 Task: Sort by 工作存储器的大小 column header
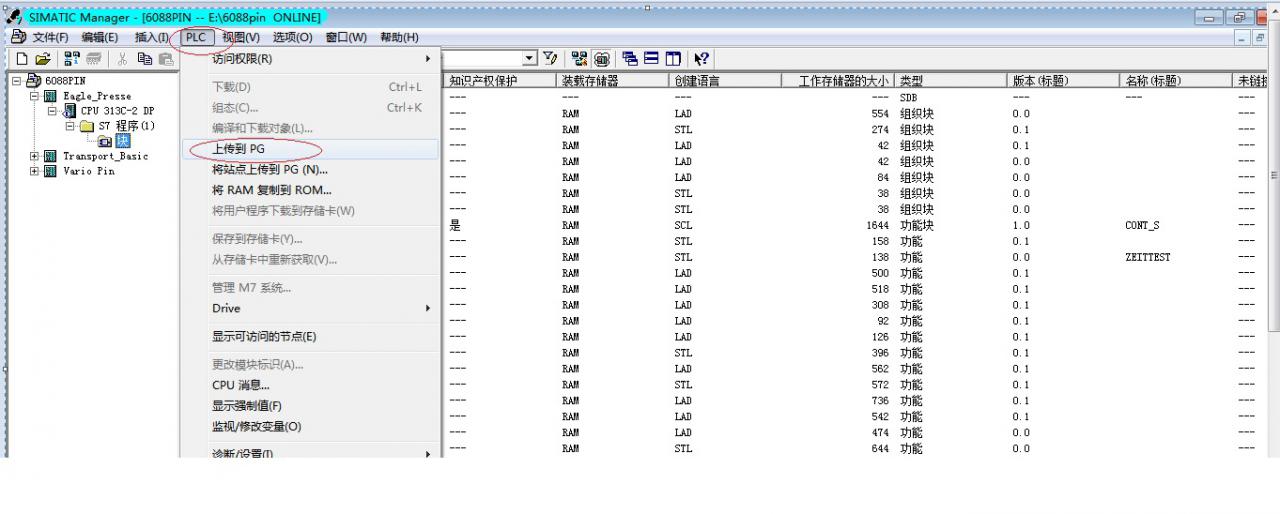(838, 81)
